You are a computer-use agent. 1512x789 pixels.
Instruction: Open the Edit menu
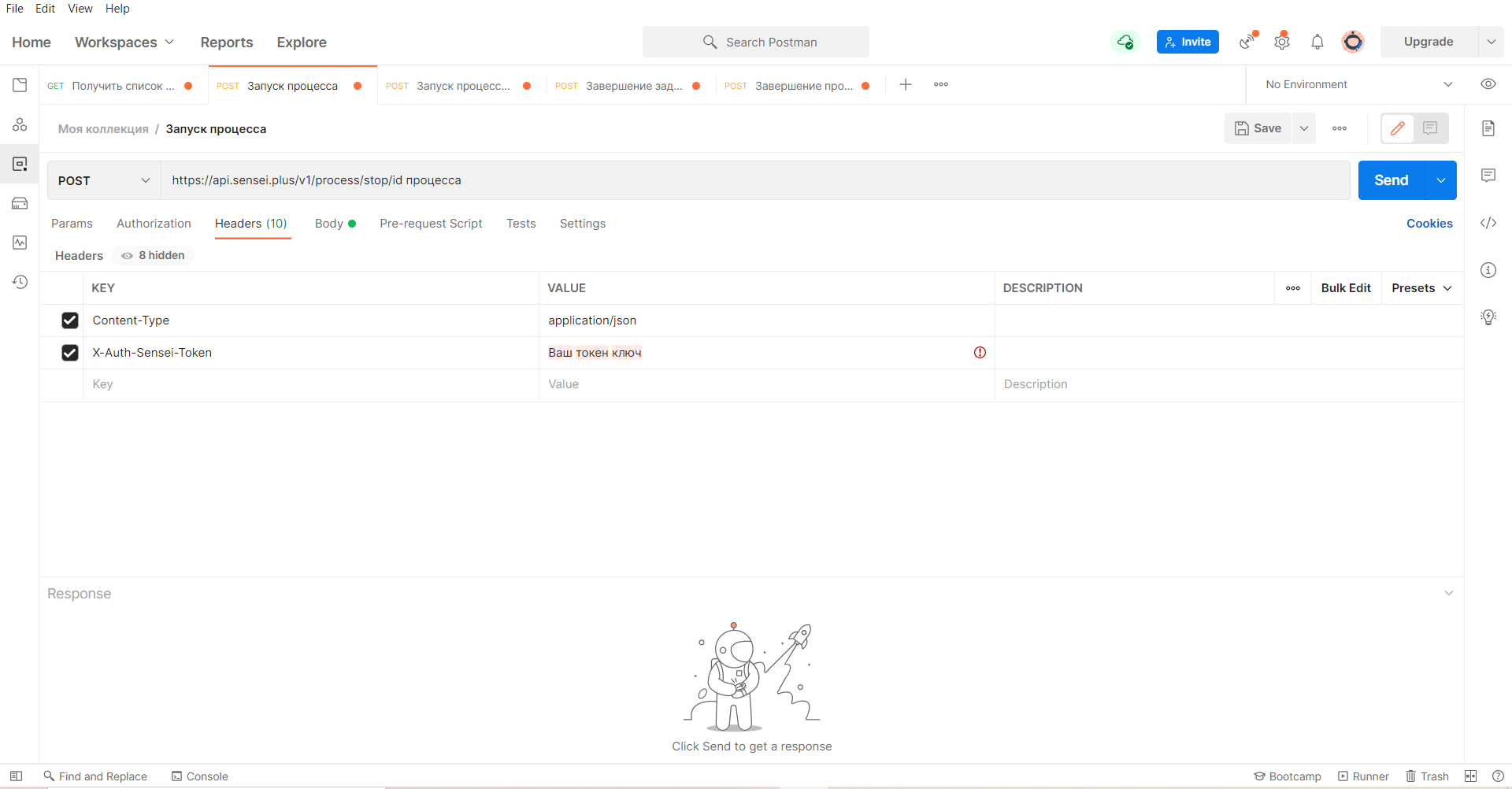[45, 9]
